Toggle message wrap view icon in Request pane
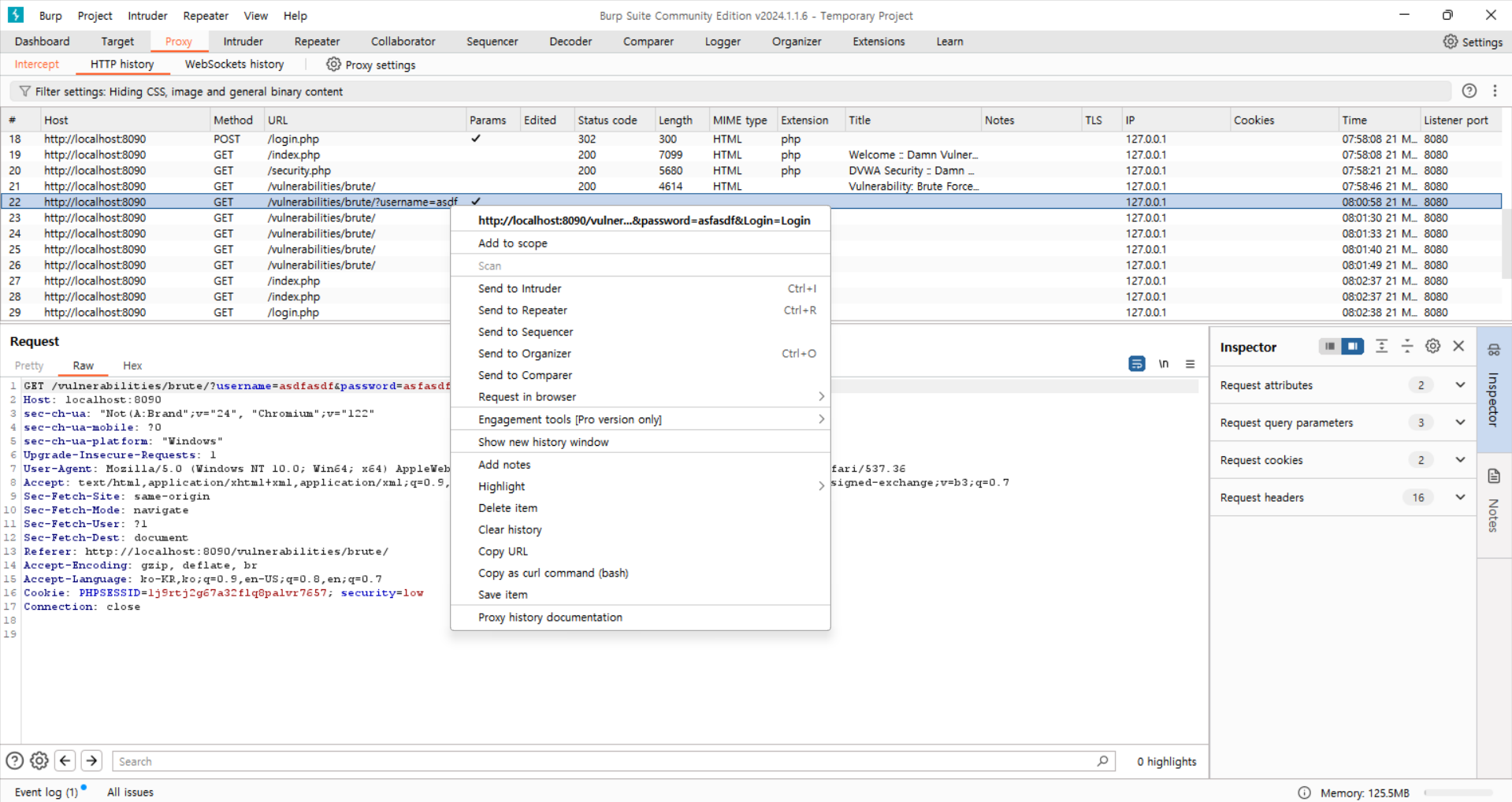 coord(1137,364)
